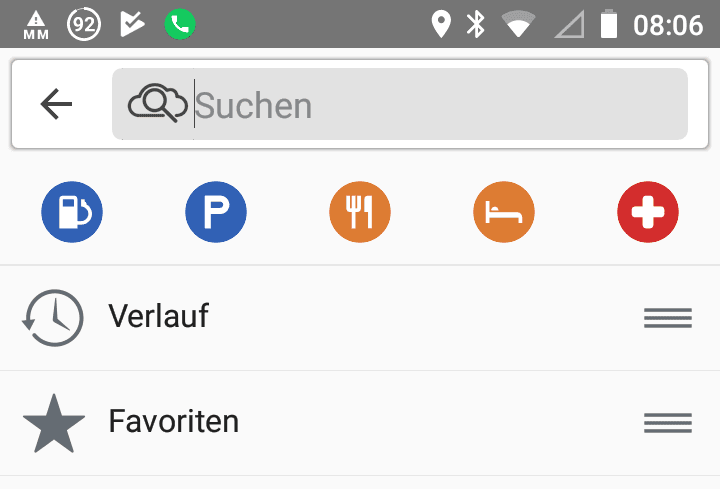Open the Verlauf history entry
Image resolution: width=720 pixels, height=489 pixels.
[360, 318]
